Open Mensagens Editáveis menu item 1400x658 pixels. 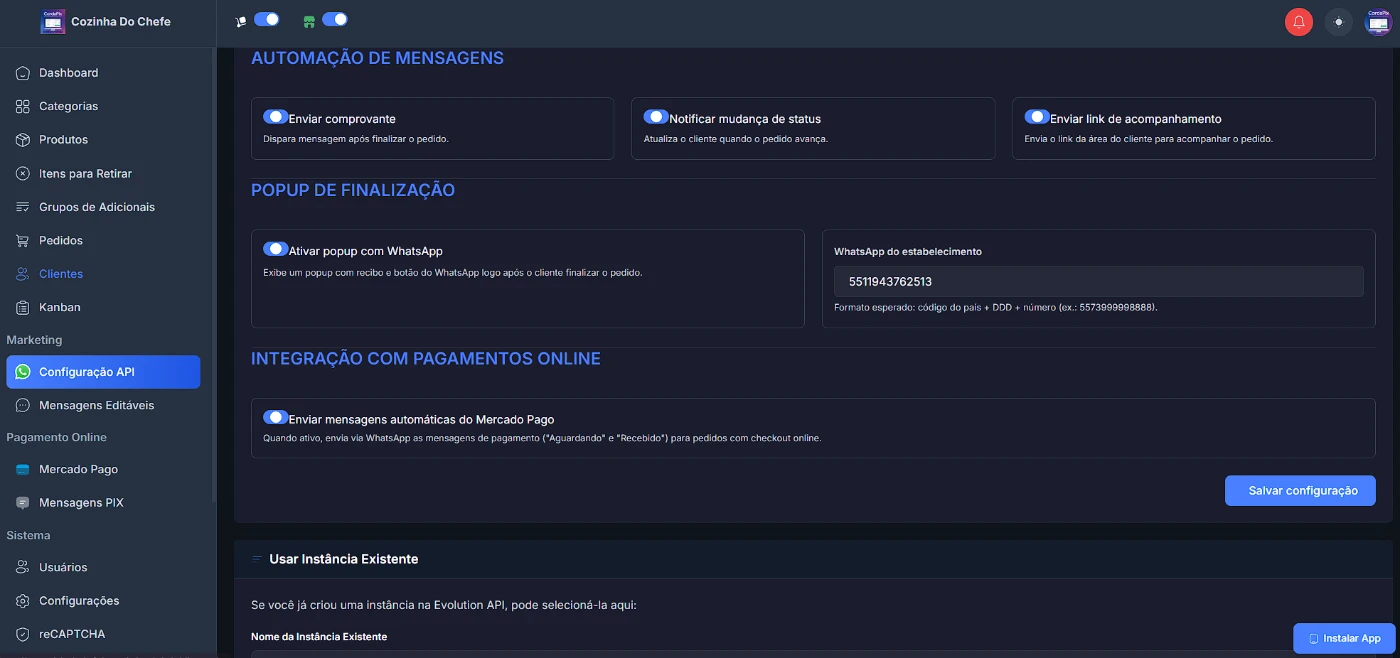pos(96,406)
